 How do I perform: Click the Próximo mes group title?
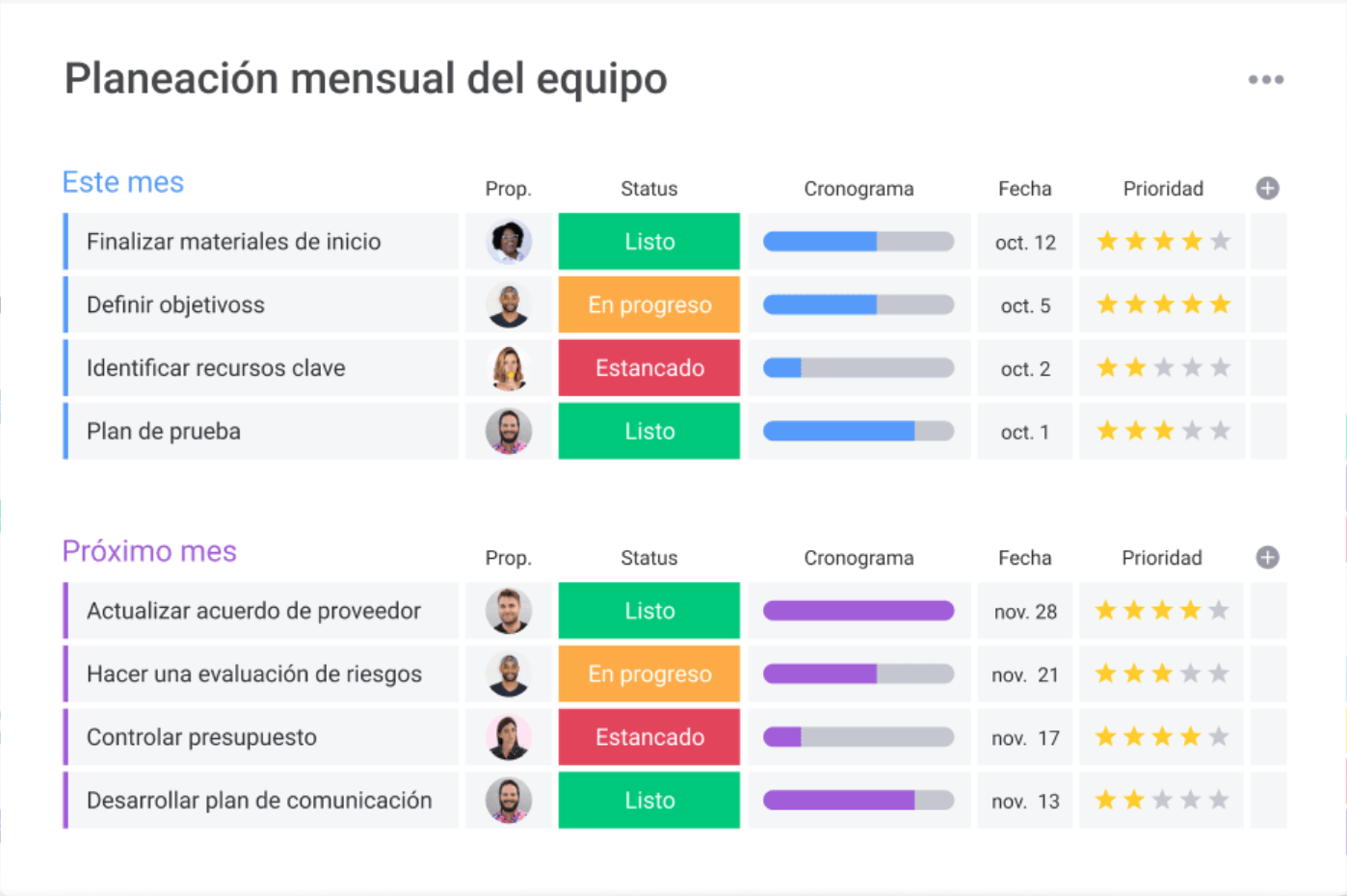click(149, 551)
